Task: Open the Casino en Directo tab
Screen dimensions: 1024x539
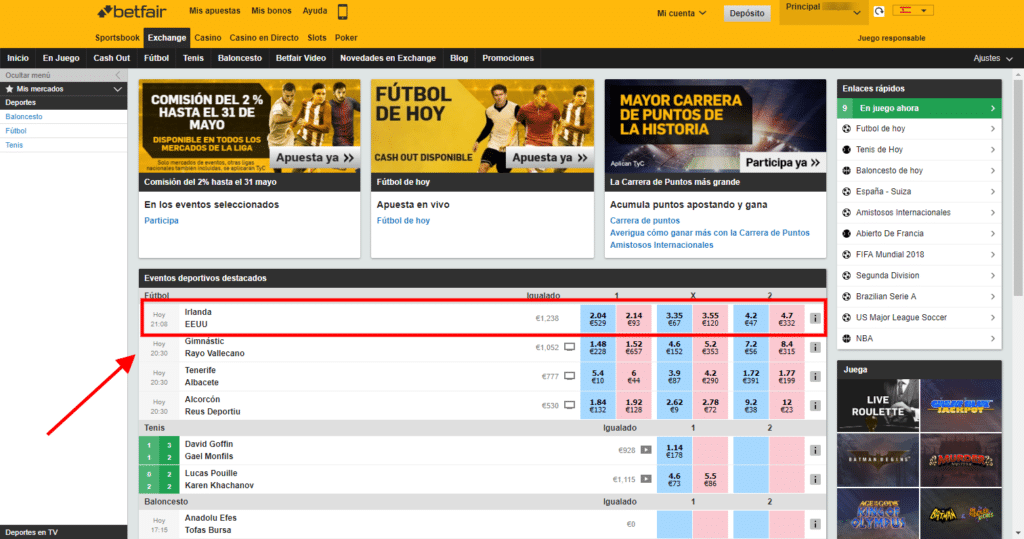Action: click(x=264, y=38)
